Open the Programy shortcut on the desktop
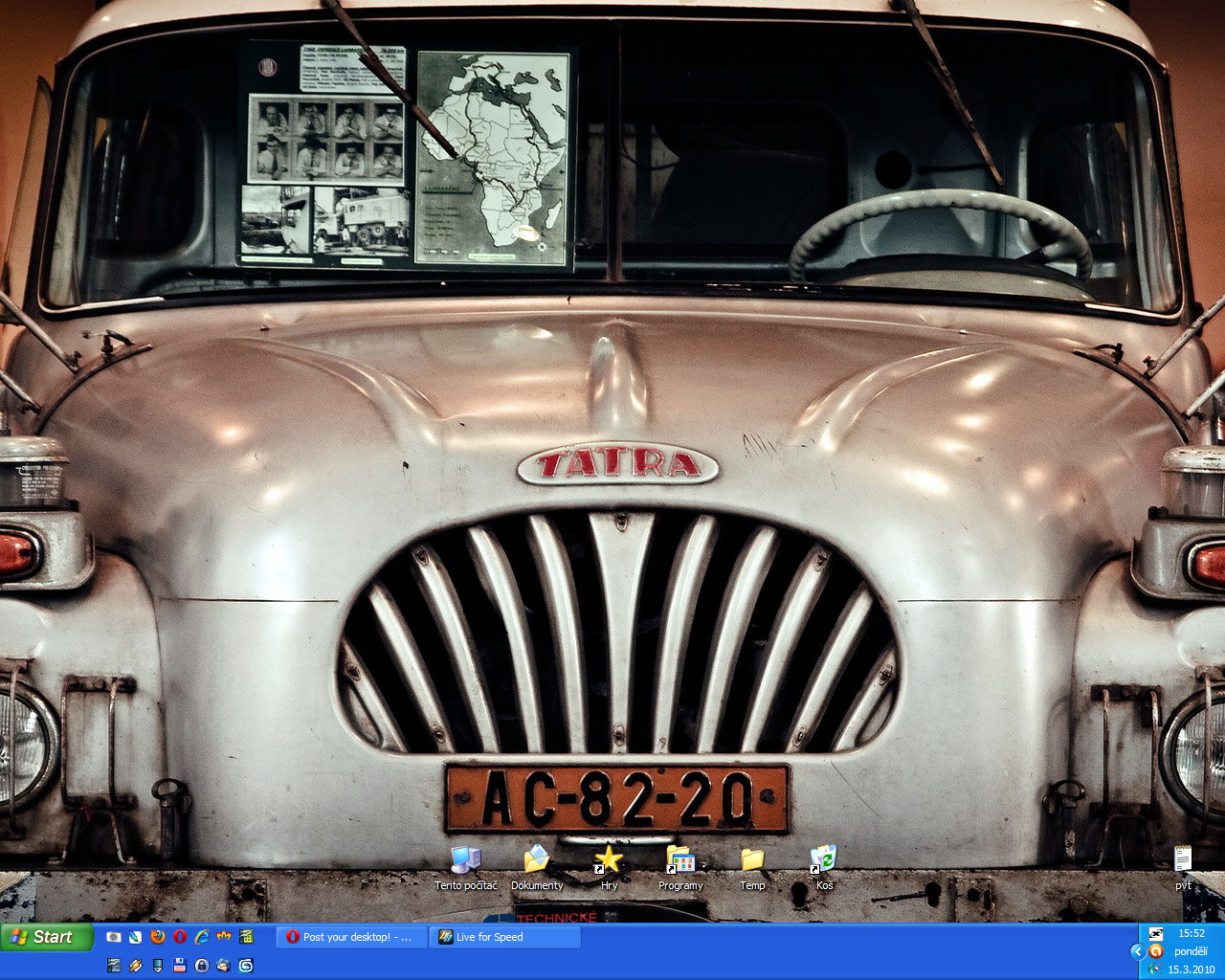Viewport: 1225px width, 980px height. (680, 868)
